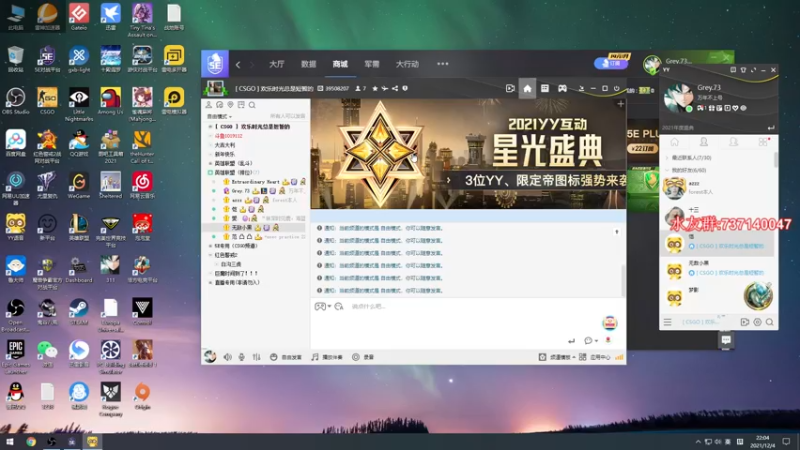Open the list view icon beside home

pyautogui.click(x=545, y=88)
